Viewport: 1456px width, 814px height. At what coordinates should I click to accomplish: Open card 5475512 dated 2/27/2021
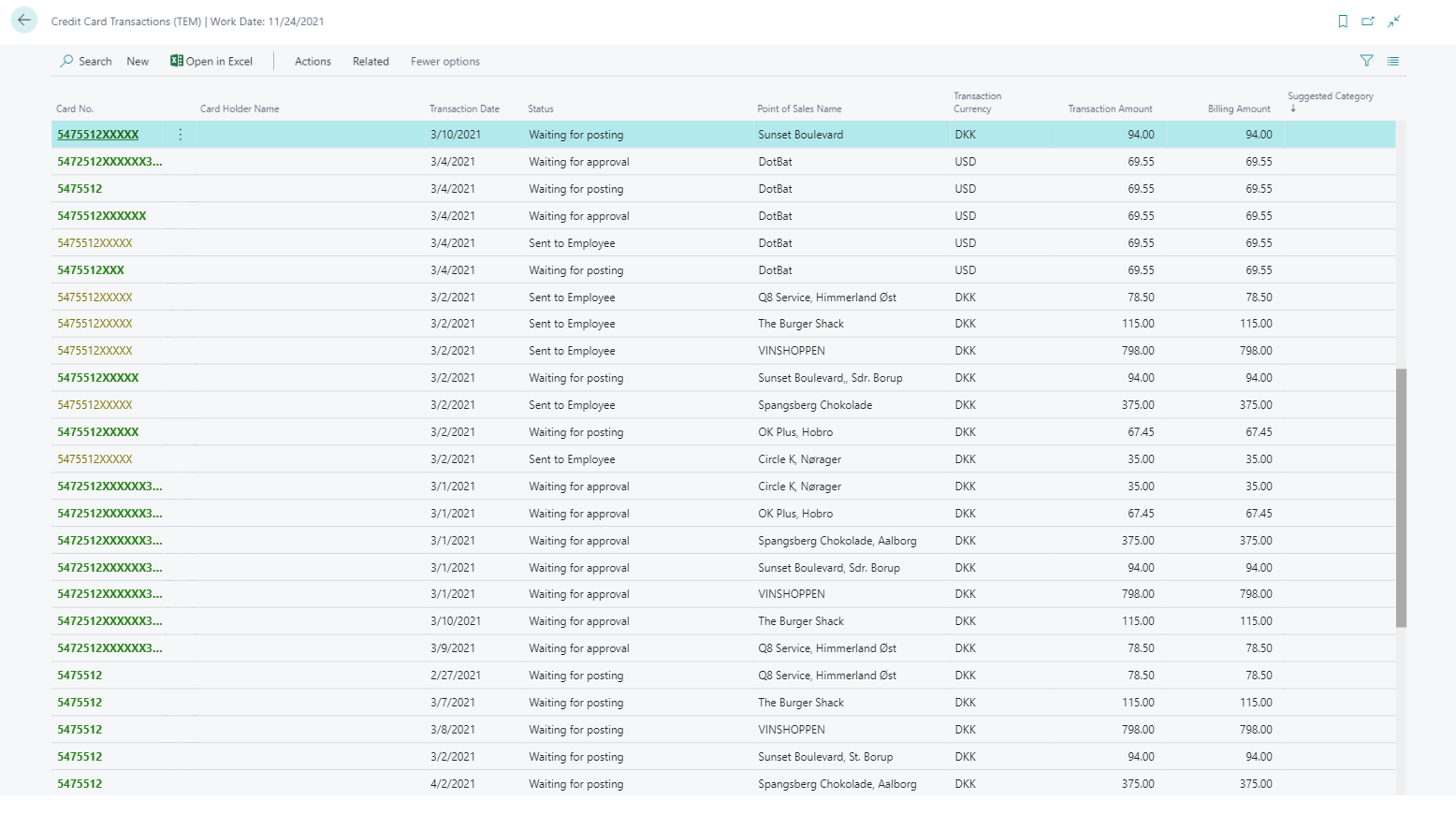point(80,676)
